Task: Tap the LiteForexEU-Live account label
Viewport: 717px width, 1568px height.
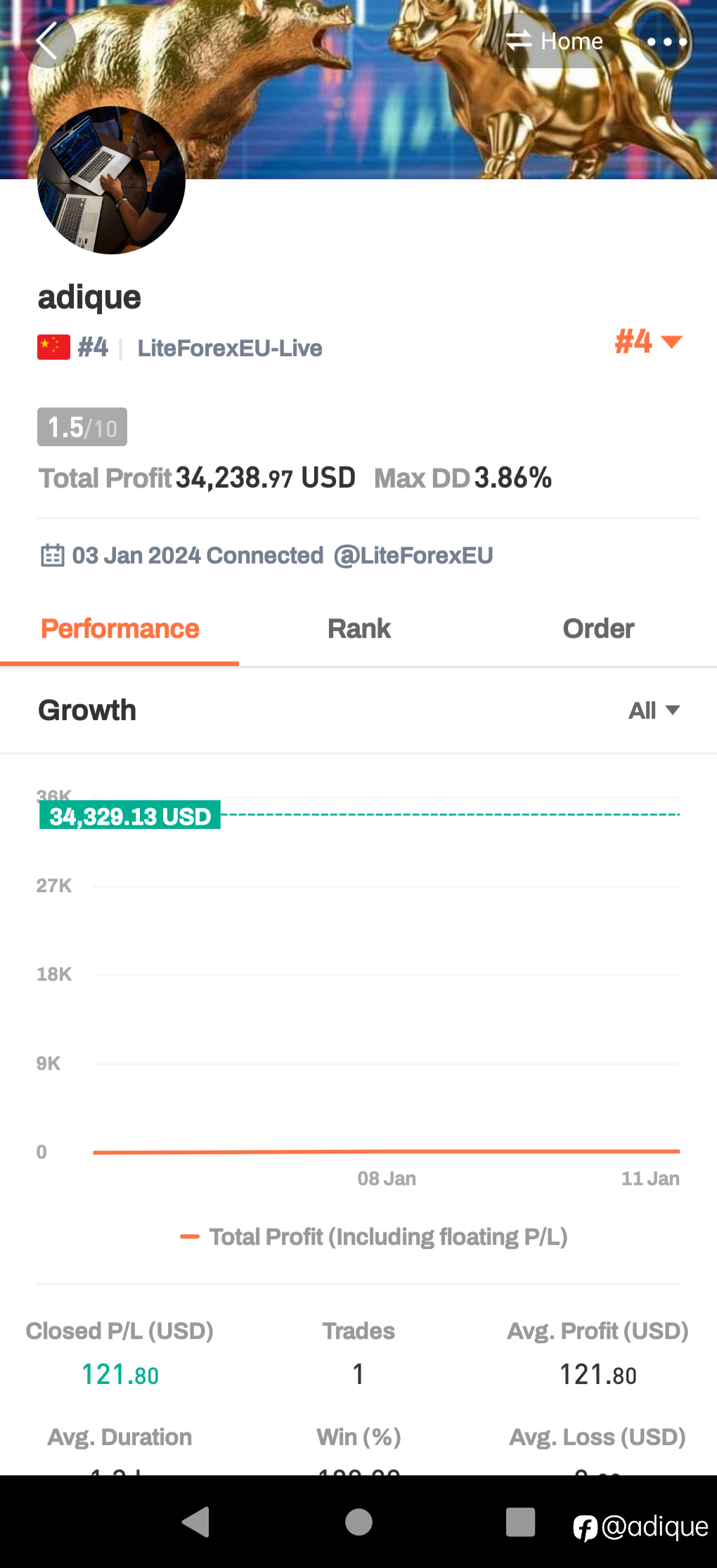Action: [x=230, y=348]
